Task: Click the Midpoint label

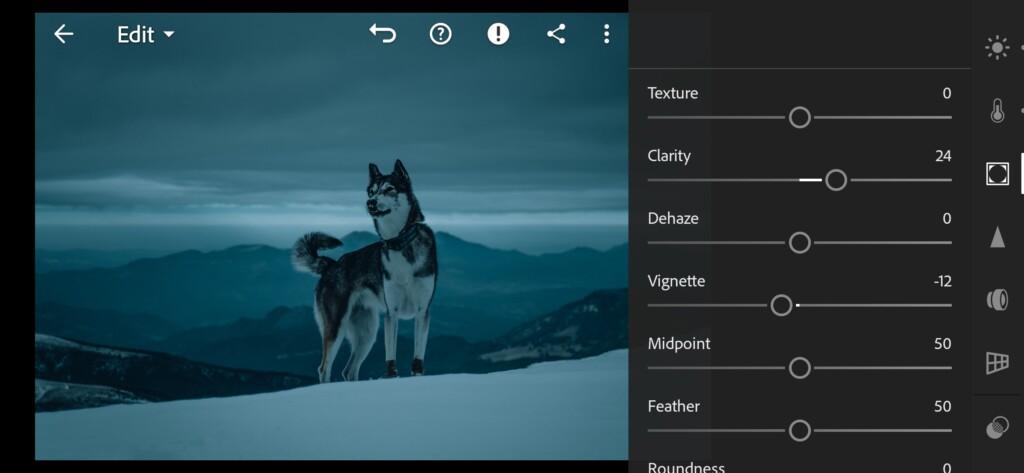Action: coord(679,344)
